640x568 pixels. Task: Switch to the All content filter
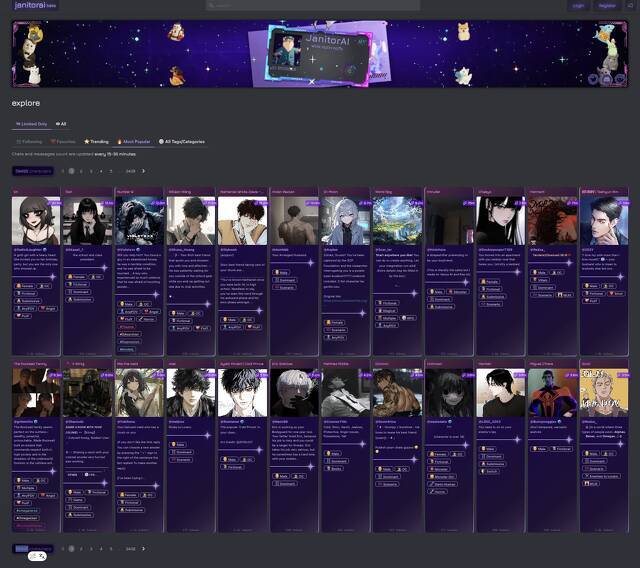(61, 124)
